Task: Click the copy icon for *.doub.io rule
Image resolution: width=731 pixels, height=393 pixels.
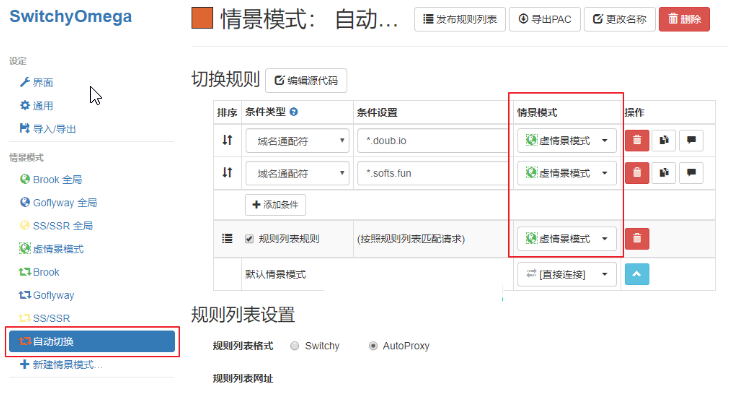Action: click(x=664, y=140)
